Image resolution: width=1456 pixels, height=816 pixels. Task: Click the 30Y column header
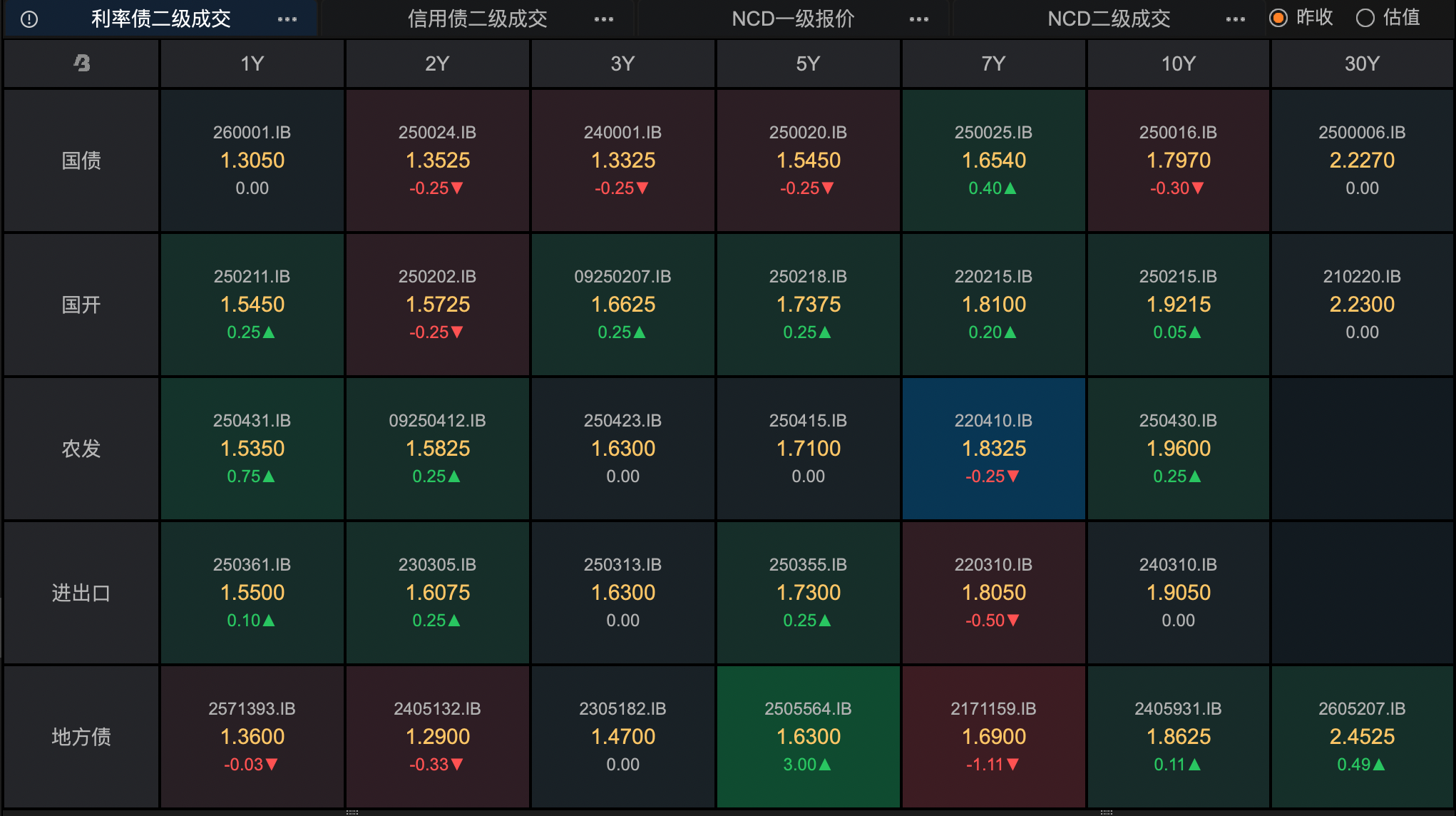(1362, 63)
